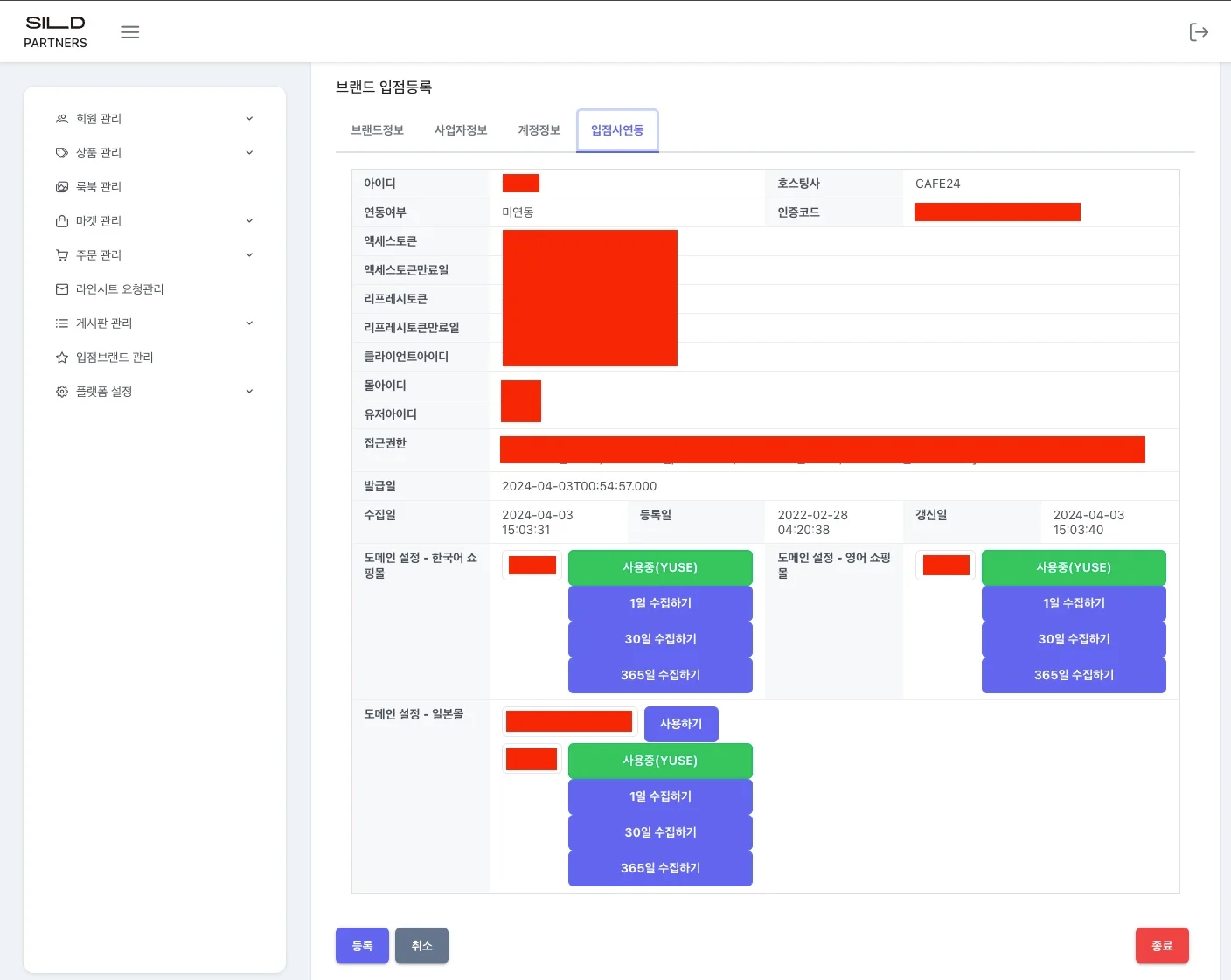Click the 주문 관리 menu label
Screen dimensions: 1231x980
tap(99, 255)
